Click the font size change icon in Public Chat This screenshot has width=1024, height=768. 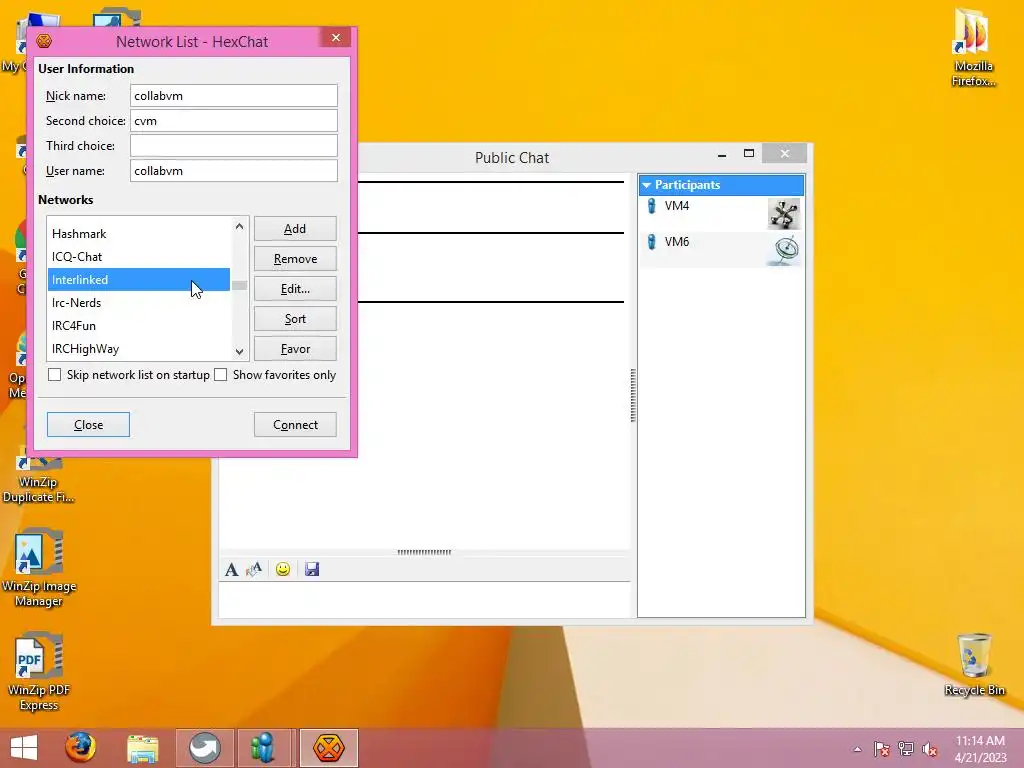(254, 569)
